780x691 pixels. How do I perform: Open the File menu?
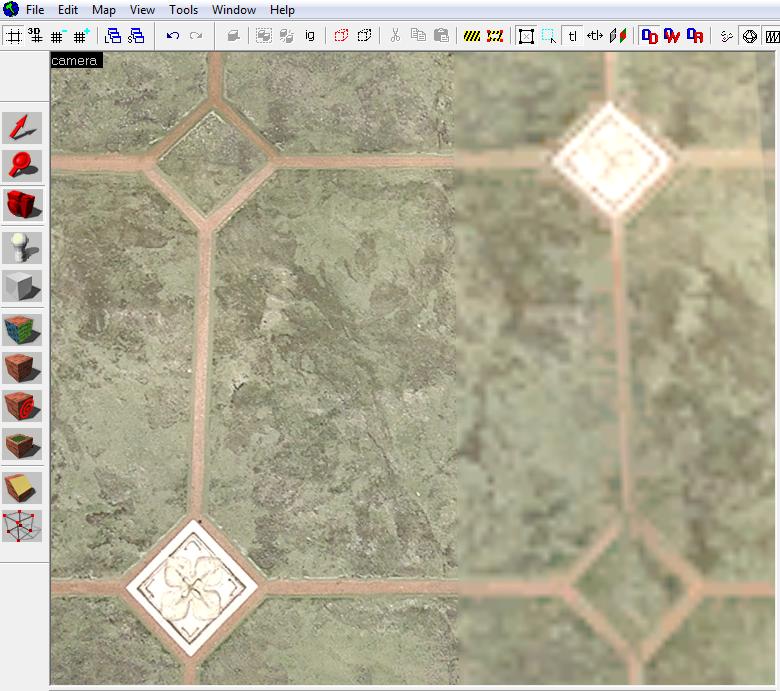[35, 10]
